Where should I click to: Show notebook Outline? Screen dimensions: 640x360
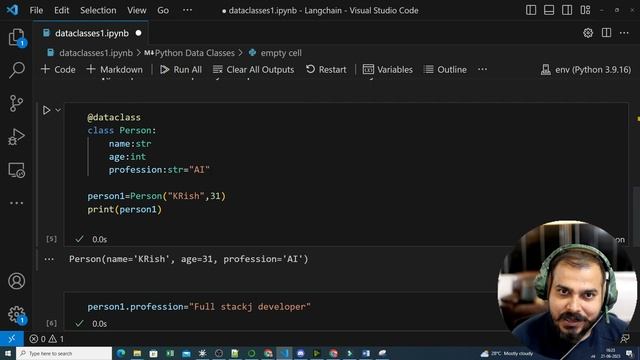(x=445, y=70)
